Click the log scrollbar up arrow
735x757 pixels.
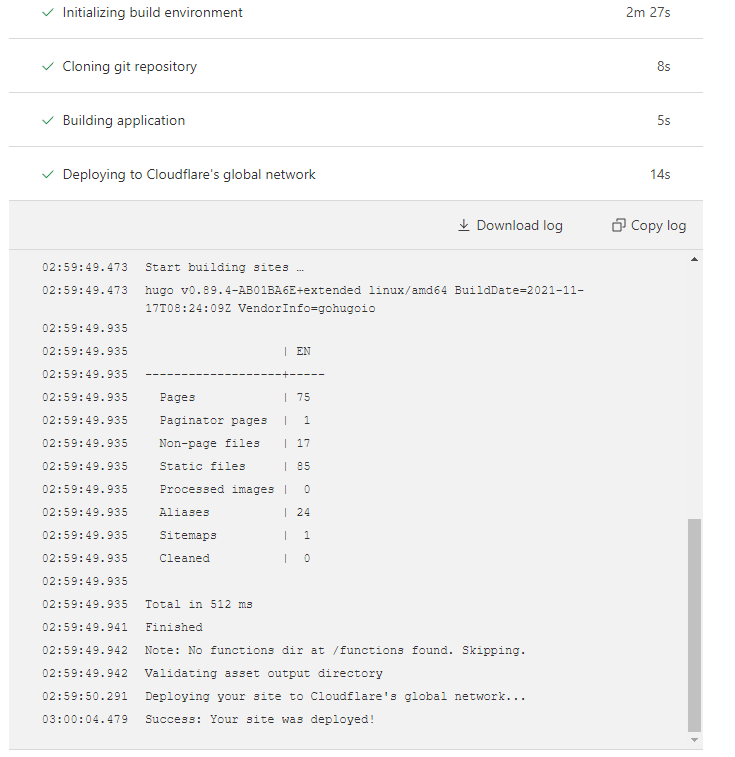point(695,260)
